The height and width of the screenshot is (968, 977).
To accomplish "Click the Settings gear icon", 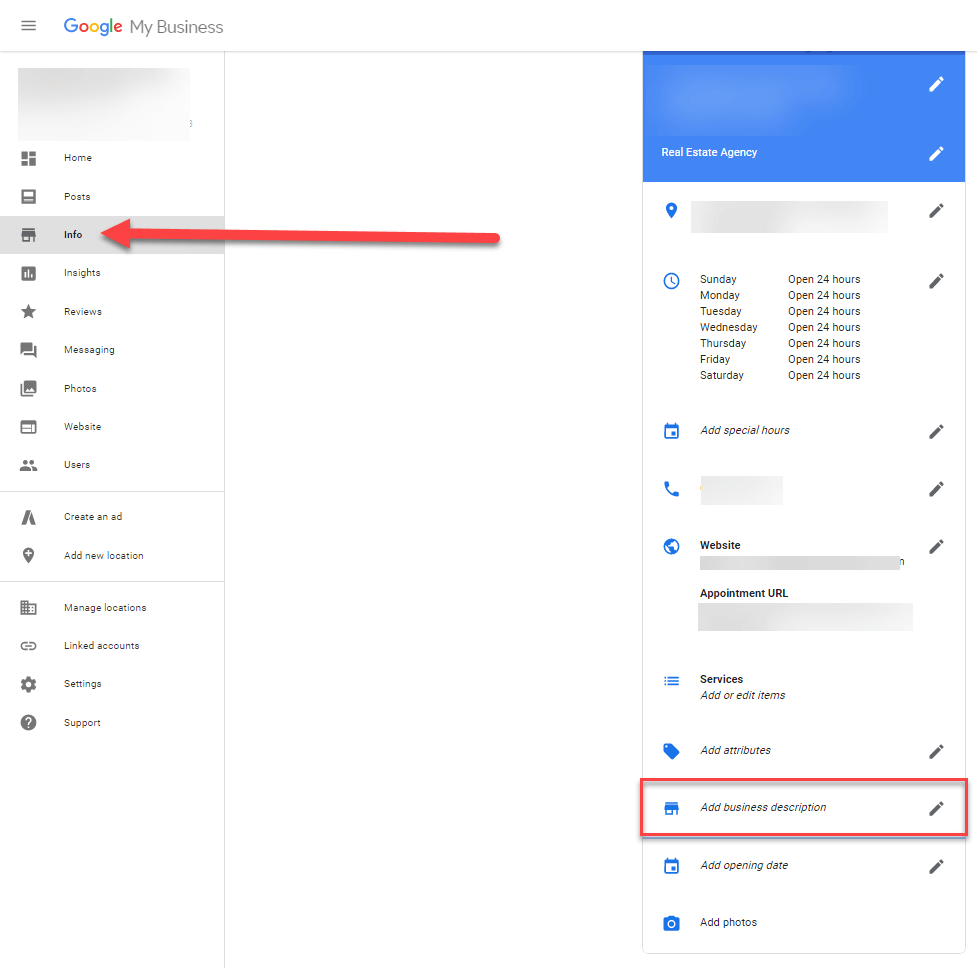I will 29,685.
